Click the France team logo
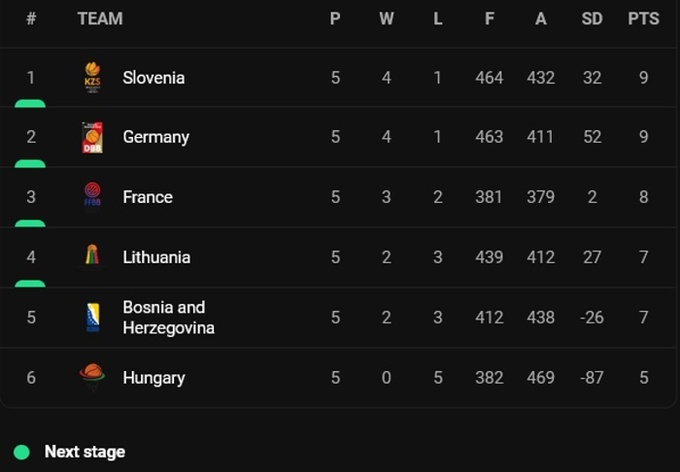The height and width of the screenshot is (472, 680). [92, 197]
